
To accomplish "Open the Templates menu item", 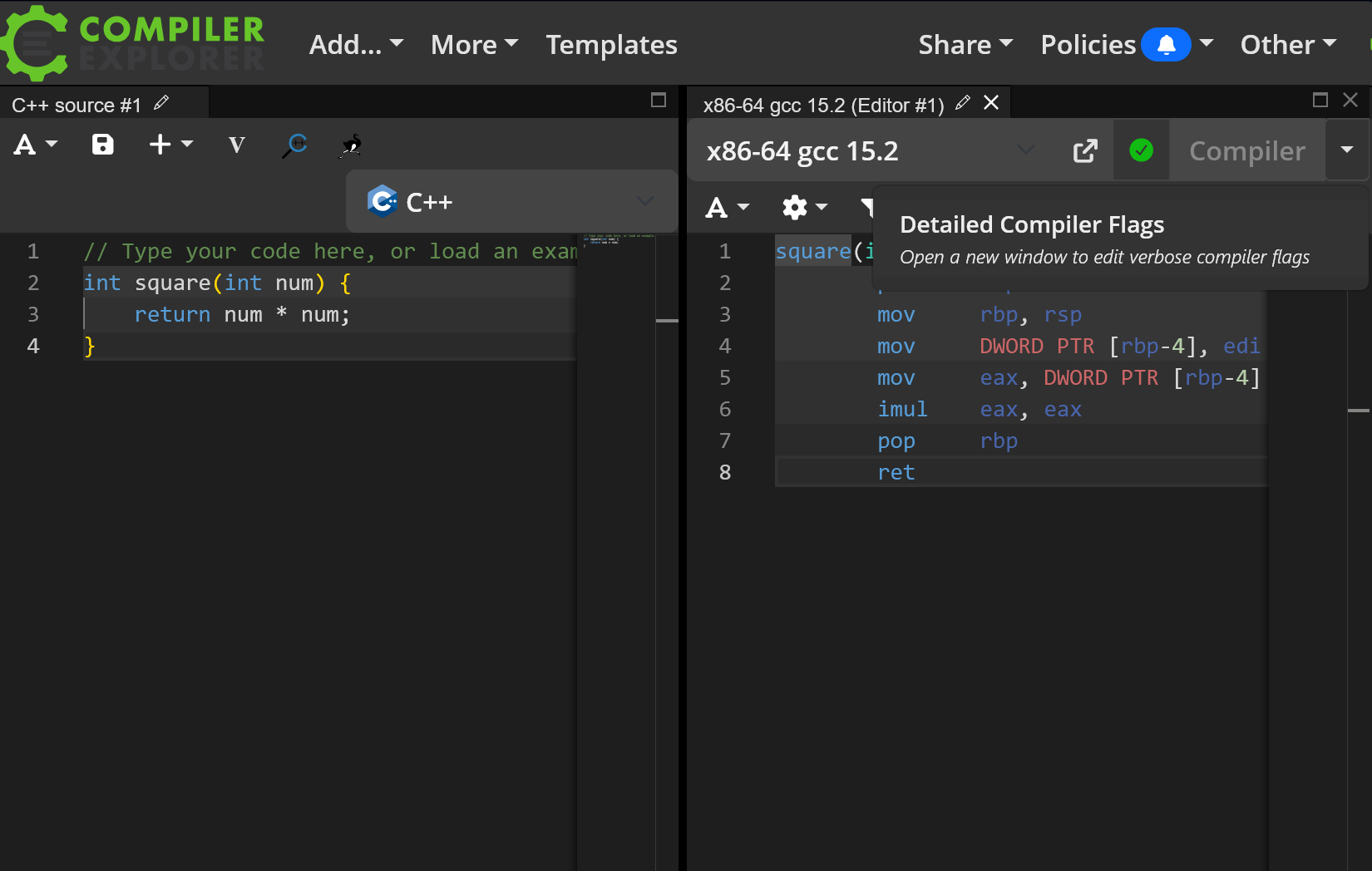I will tap(611, 44).
